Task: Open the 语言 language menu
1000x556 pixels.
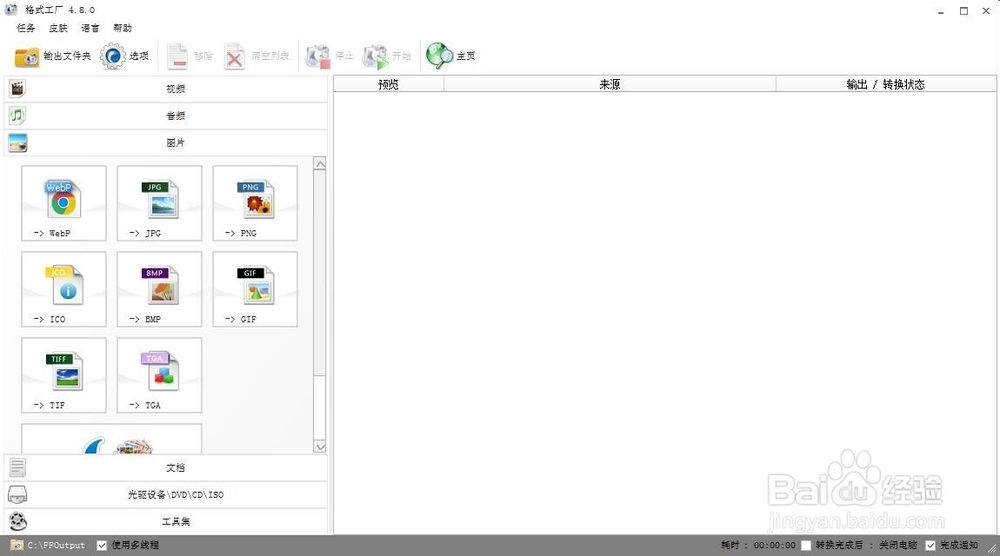Action: point(90,28)
